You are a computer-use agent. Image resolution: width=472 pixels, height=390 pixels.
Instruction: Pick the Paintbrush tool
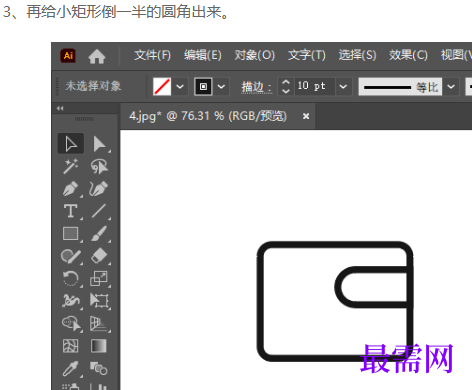(99, 234)
